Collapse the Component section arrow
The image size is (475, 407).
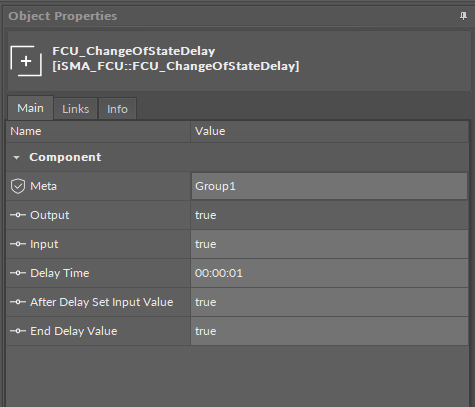tap(16, 157)
